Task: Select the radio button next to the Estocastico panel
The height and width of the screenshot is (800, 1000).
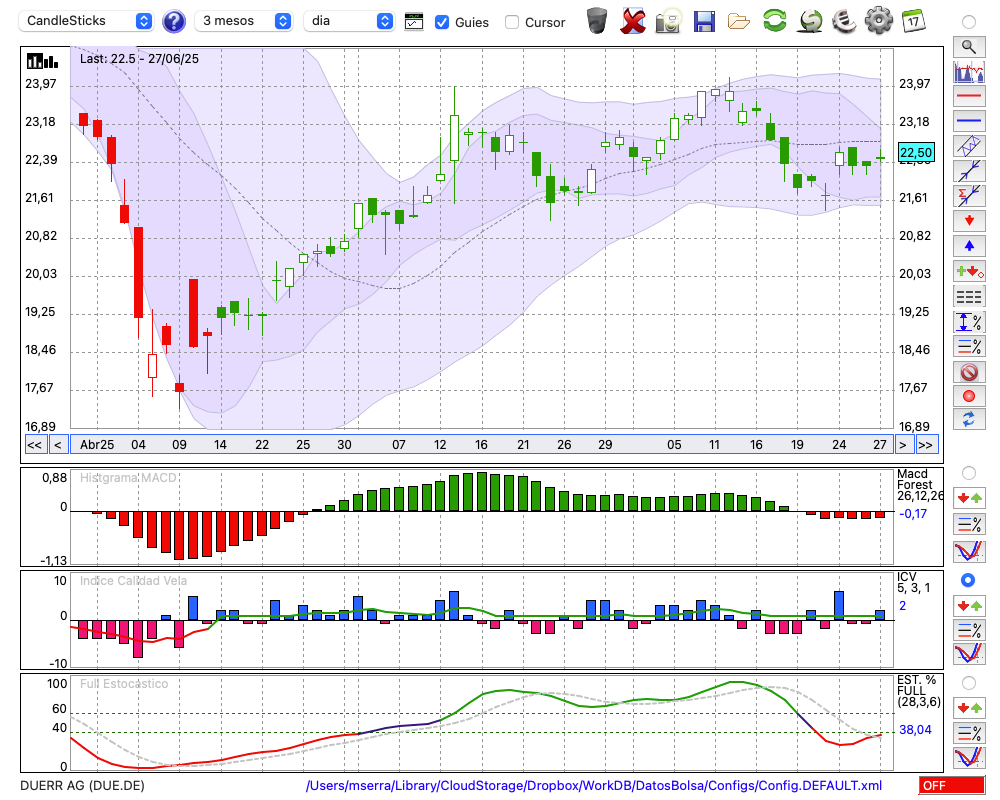Action: coord(968,683)
